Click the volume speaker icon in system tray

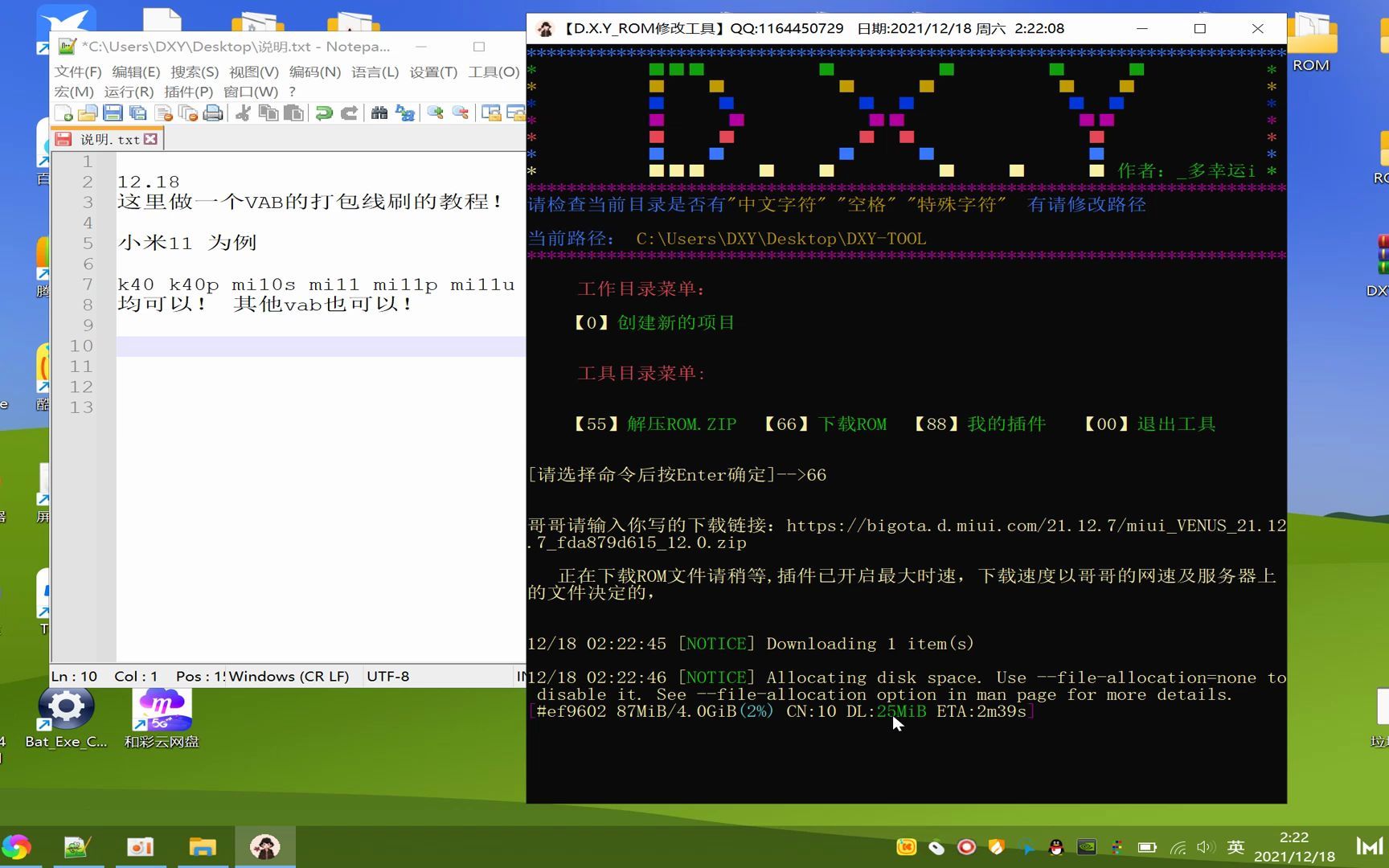[x=1204, y=847]
